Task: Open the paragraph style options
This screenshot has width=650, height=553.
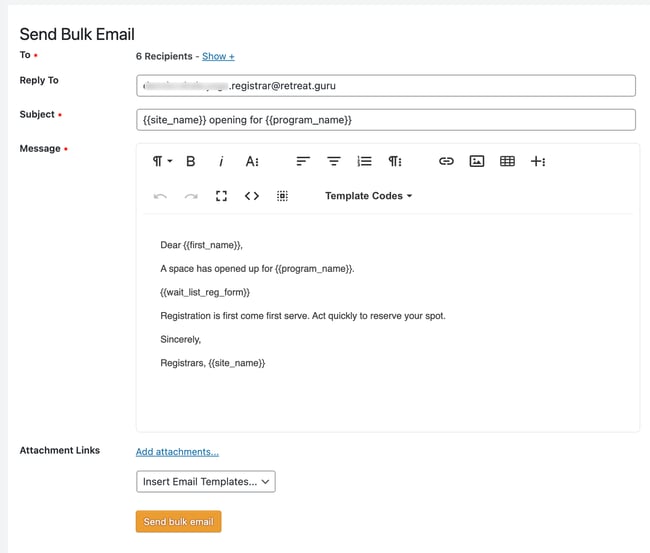Action: (x=395, y=161)
